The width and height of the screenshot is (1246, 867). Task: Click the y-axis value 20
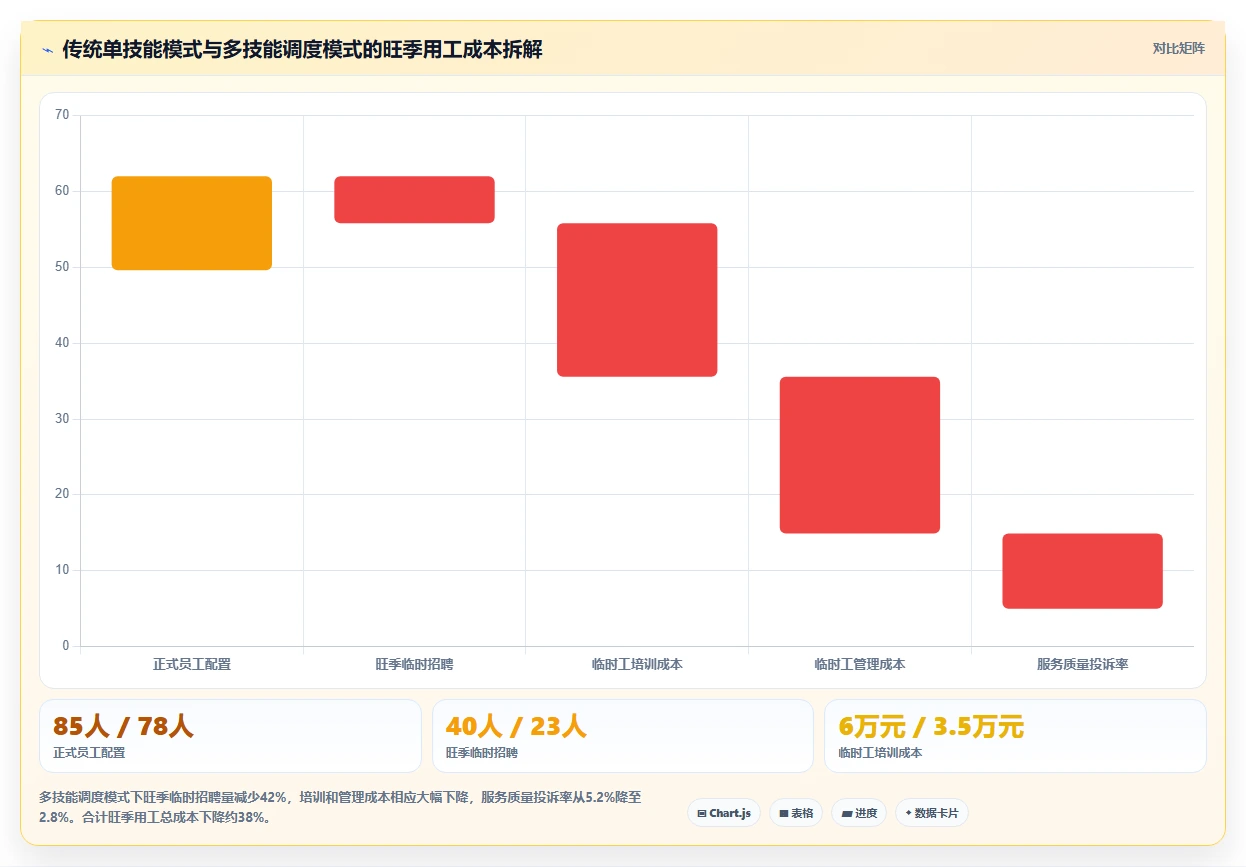click(x=62, y=494)
